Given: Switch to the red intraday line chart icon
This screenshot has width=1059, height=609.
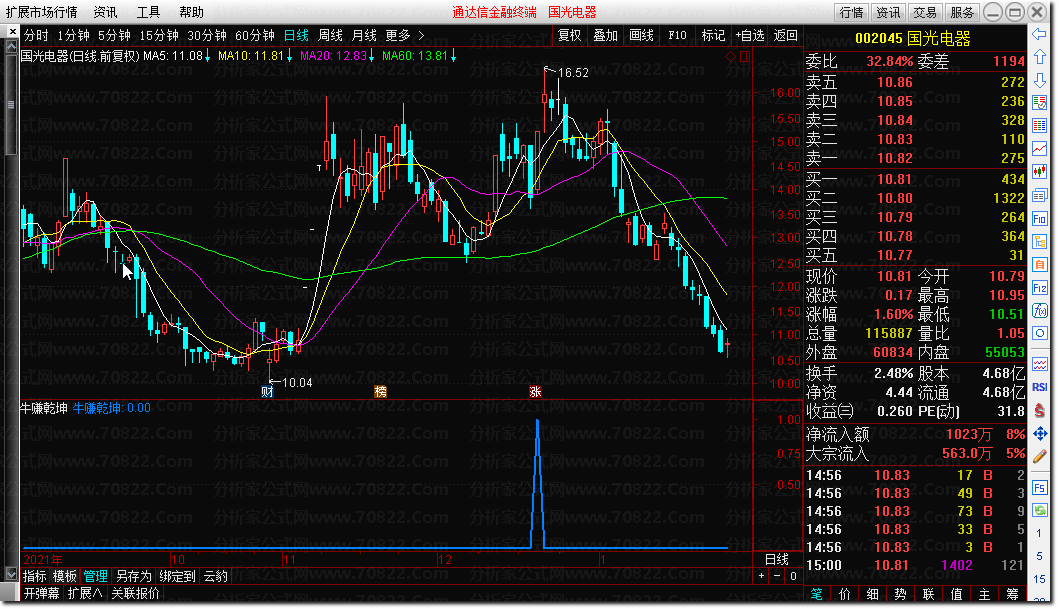Looking at the screenshot, I should [1039, 149].
